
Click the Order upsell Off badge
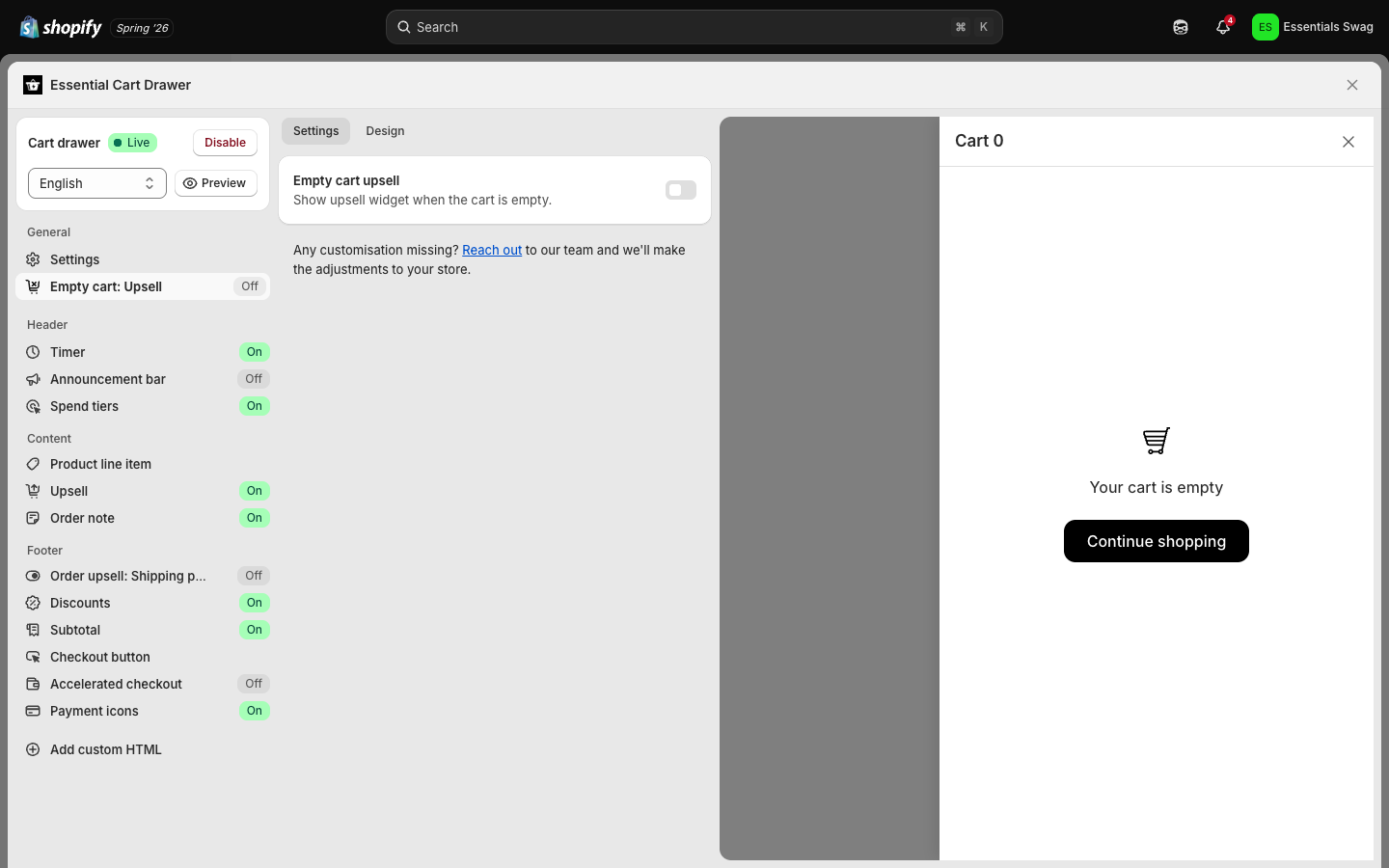tap(254, 576)
